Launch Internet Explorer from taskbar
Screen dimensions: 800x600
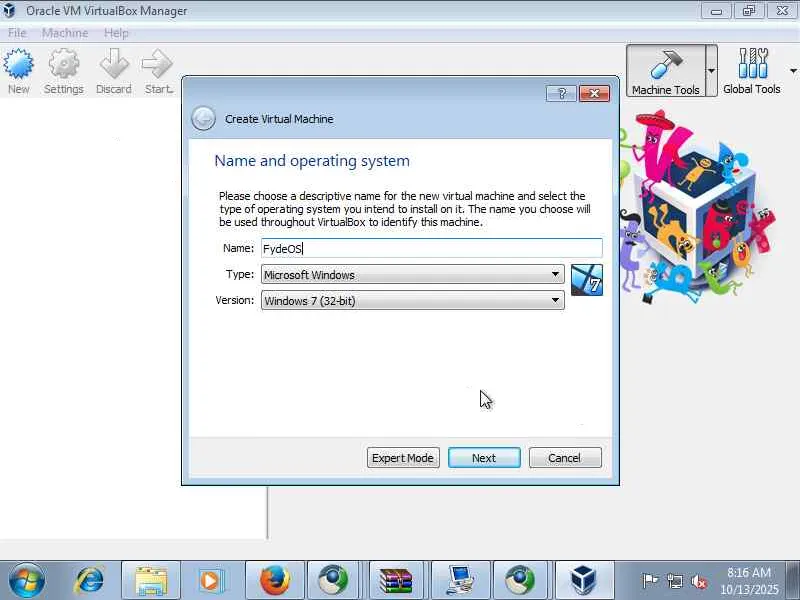point(89,581)
